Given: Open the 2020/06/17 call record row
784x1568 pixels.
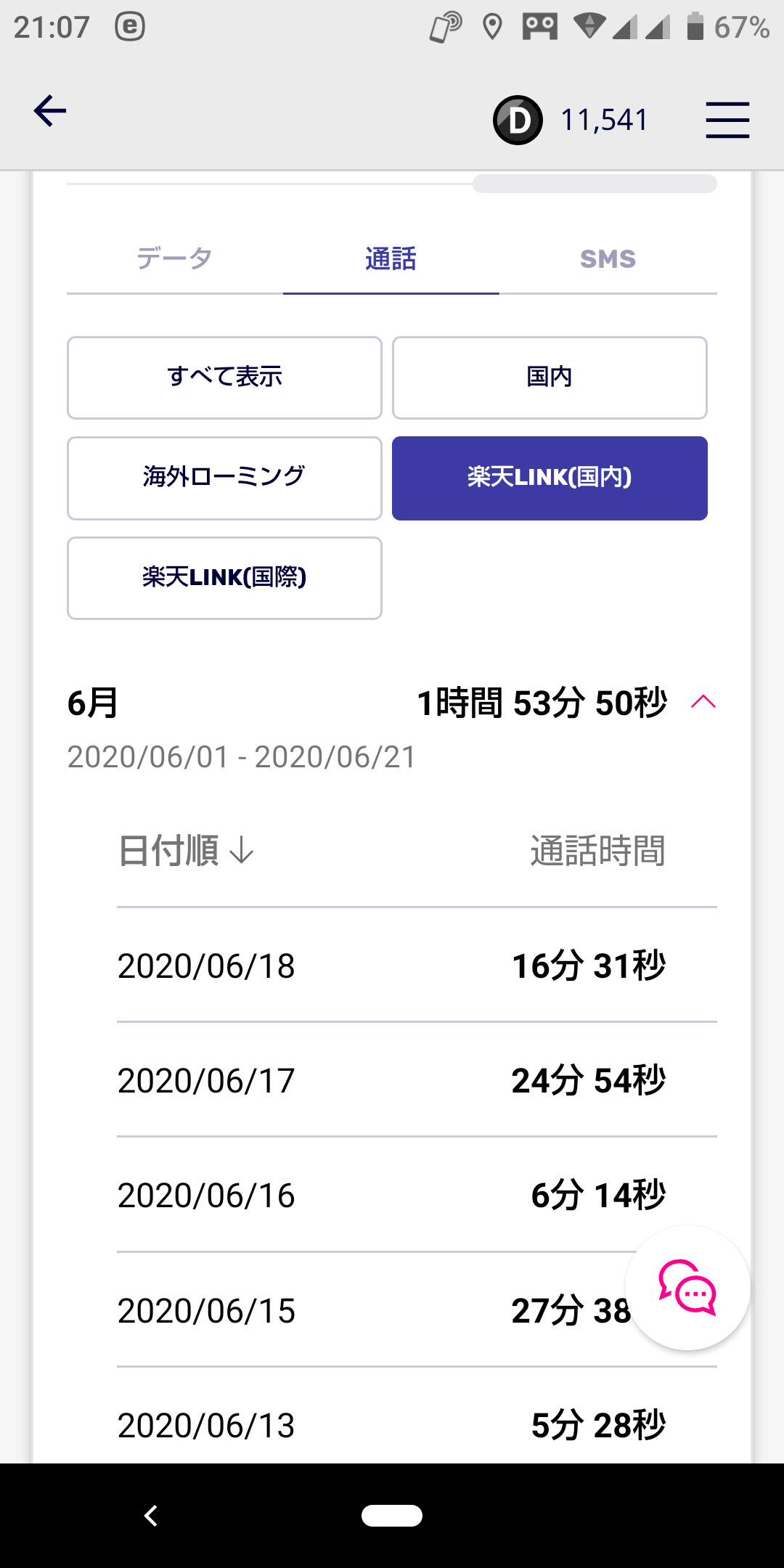Looking at the screenshot, I should (x=392, y=1080).
